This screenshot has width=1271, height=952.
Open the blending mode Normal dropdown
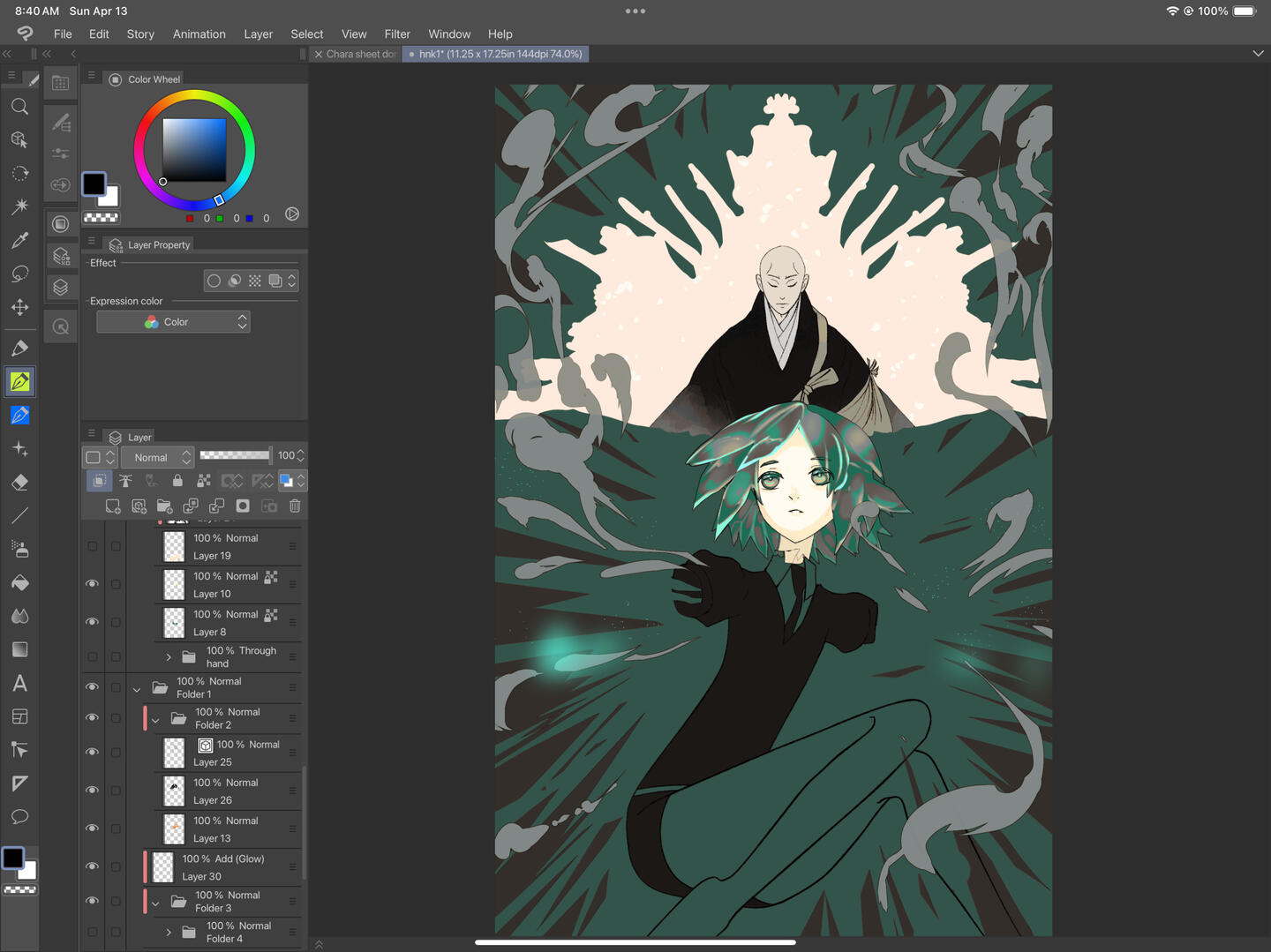tap(157, 457)
